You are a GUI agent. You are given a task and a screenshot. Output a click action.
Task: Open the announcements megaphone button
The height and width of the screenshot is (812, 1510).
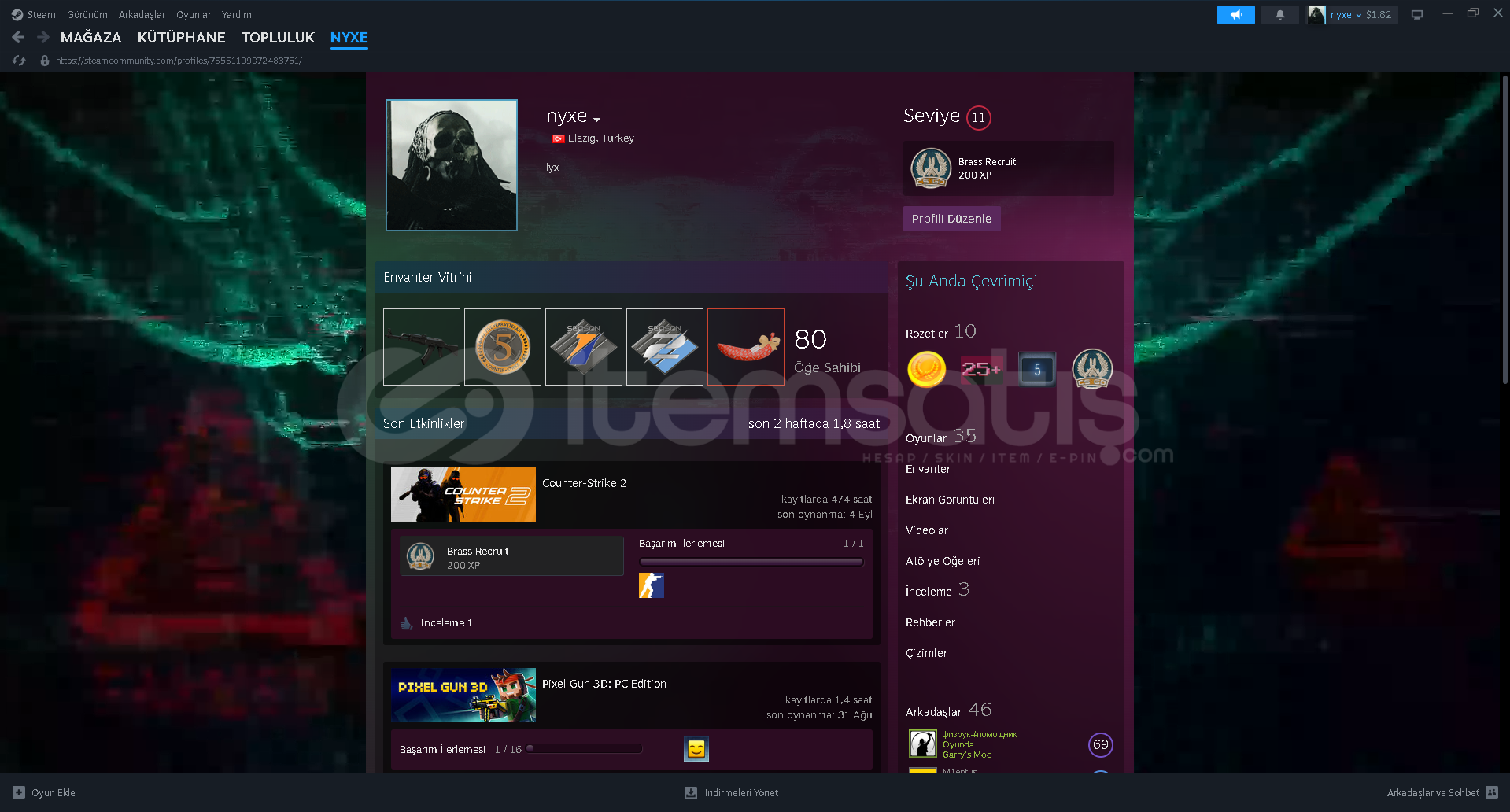tap(1236, 15)
